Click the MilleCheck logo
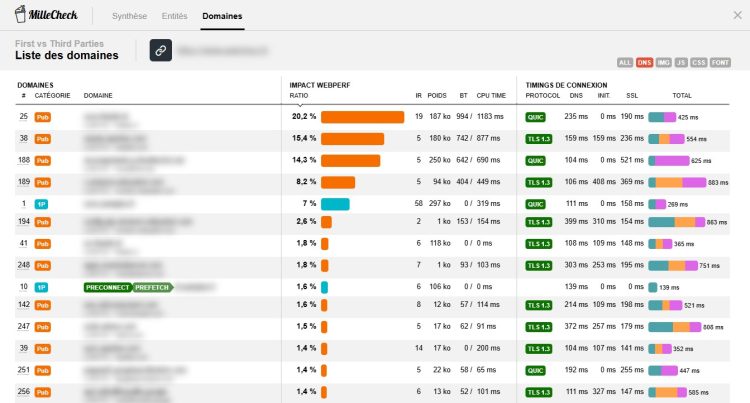 (46, 14)
